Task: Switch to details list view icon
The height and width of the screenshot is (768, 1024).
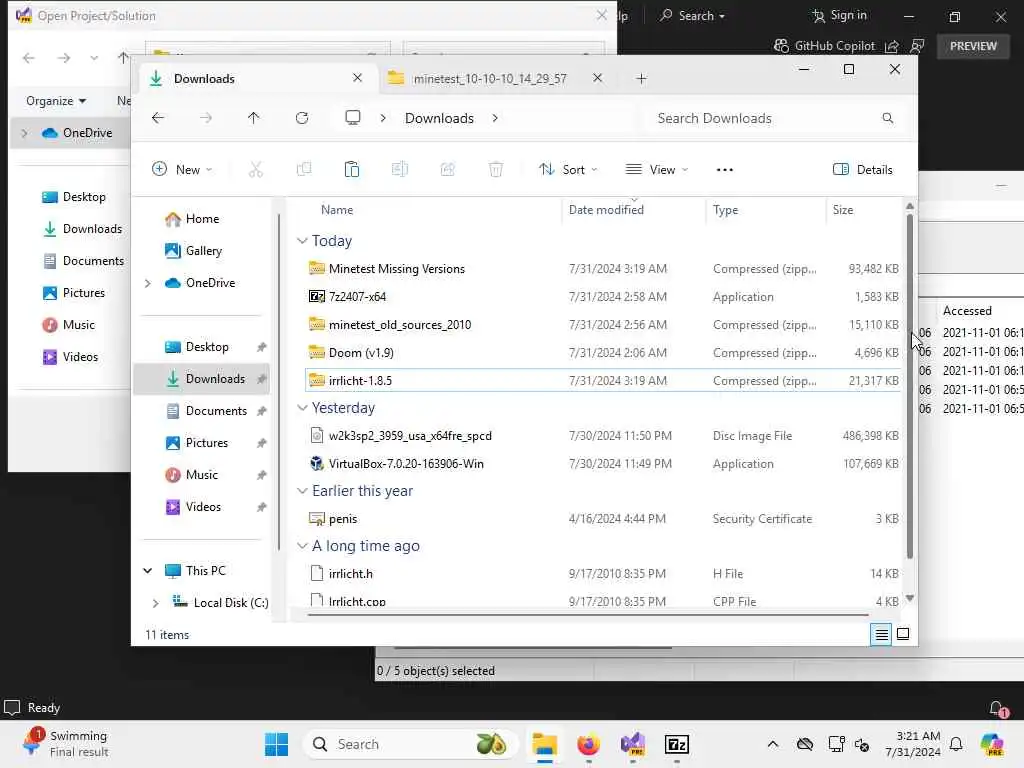Action: [x=881, y=634]
